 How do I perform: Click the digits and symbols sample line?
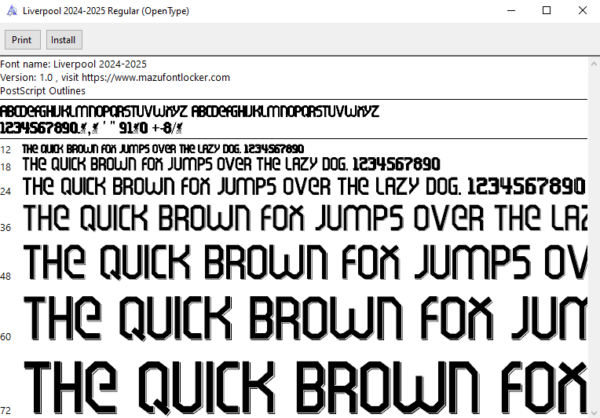coord(91,128)
